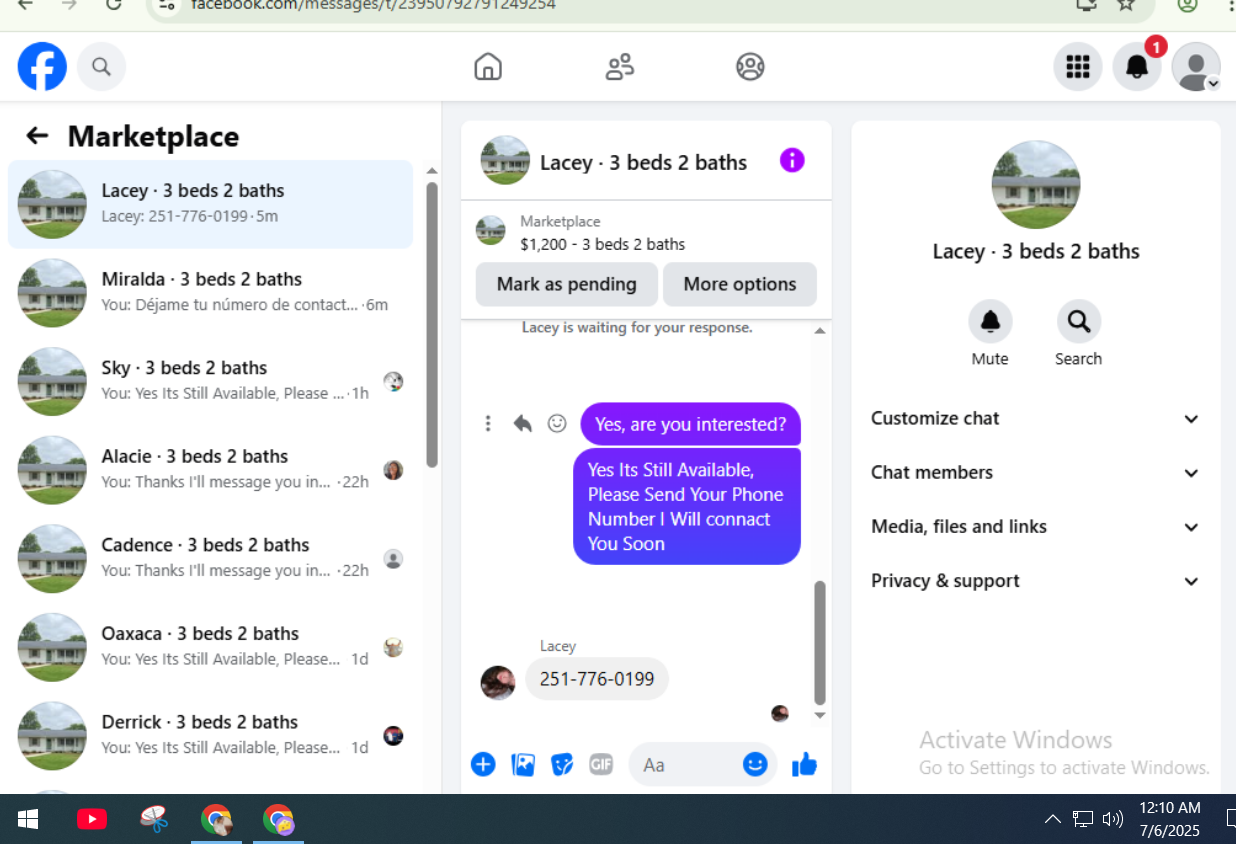Viewport: 1236px width, 844px height.
Task: Switch to the second Chrome taskbar window
Action: click(278, 820)
